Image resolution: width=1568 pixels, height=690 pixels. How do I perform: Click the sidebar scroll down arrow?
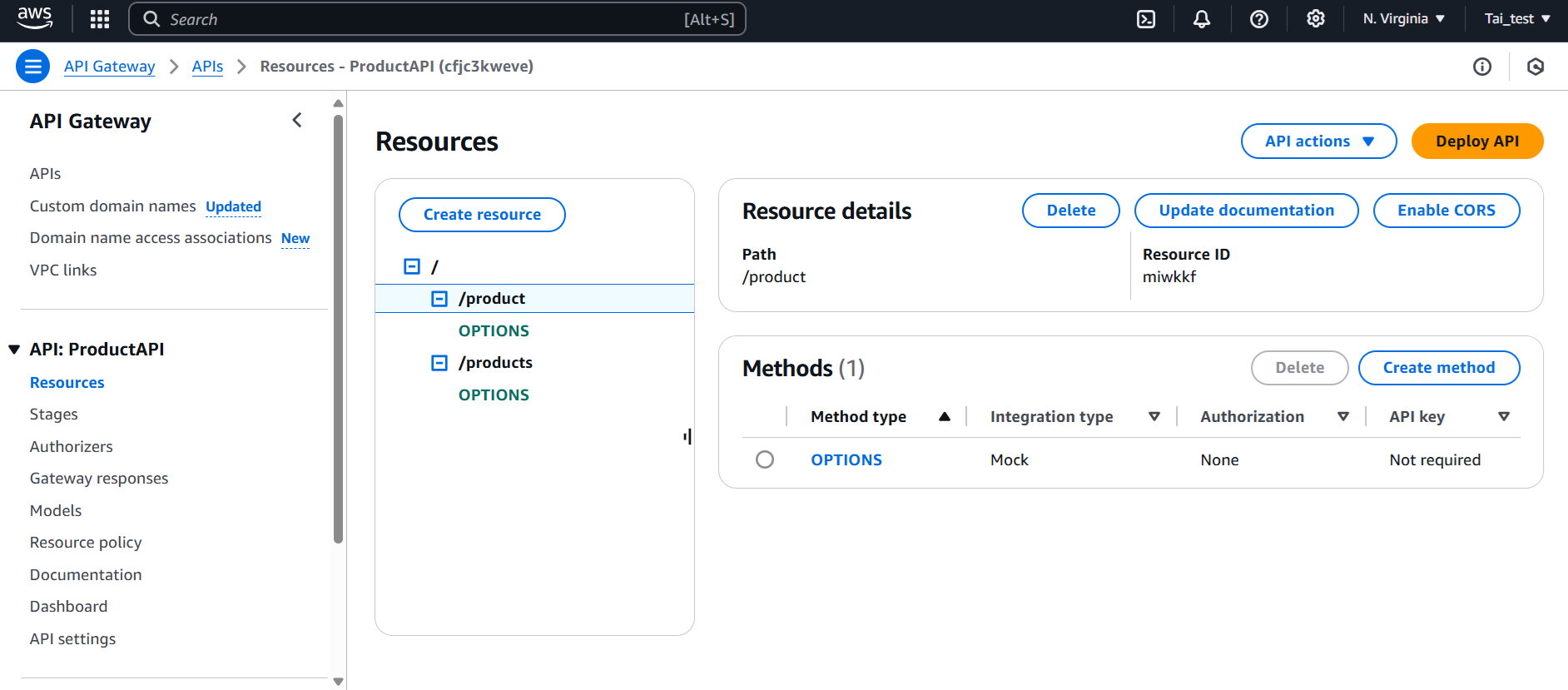coord(338,682)
